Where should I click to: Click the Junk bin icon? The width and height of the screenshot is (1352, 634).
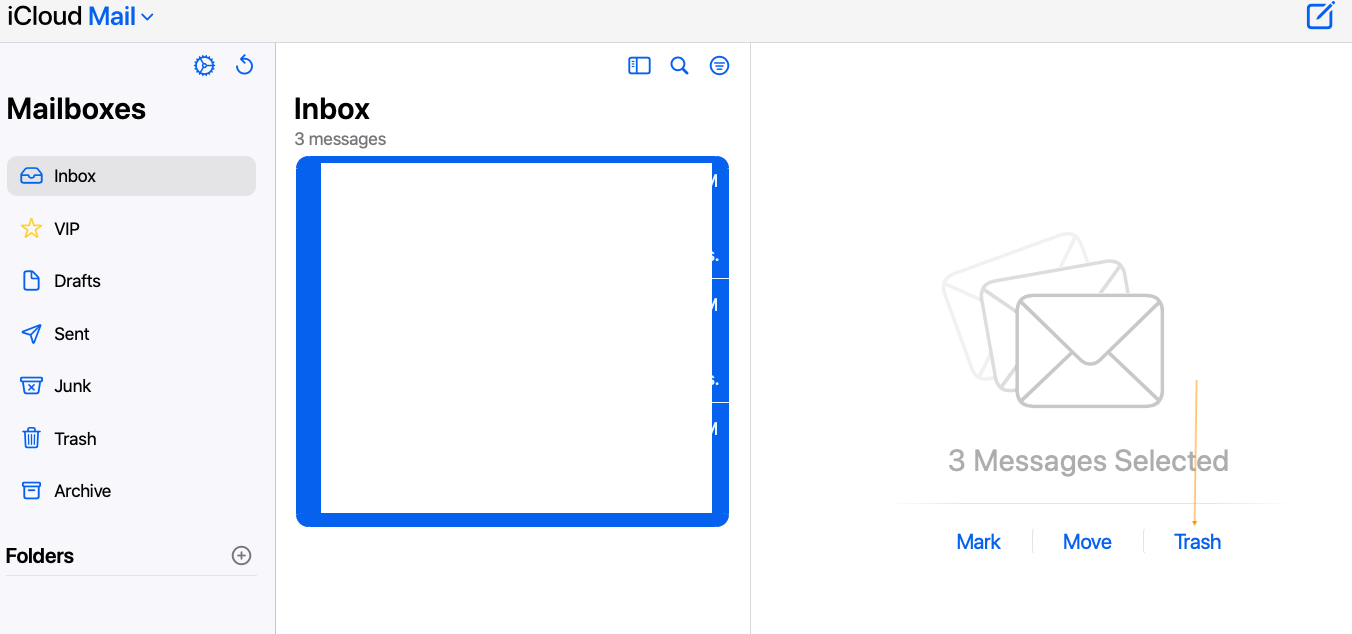tap(32, 386)
